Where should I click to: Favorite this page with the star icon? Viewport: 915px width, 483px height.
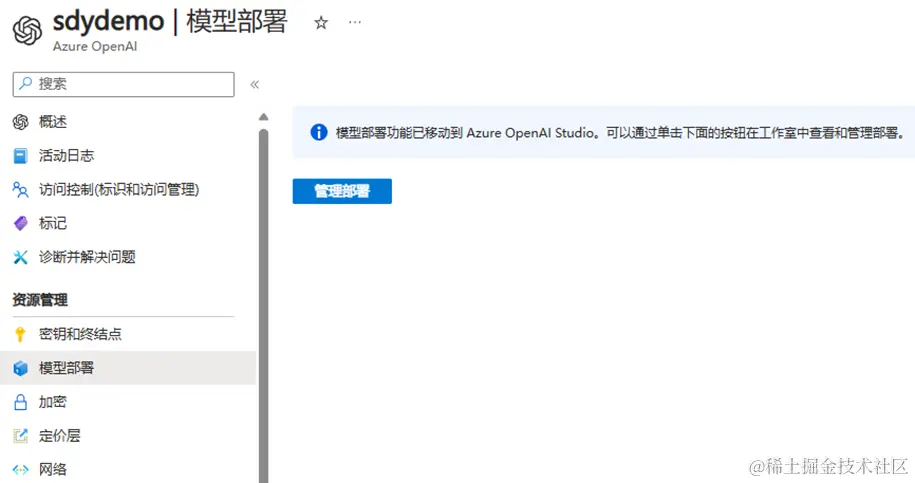click(x=321, y=23)
